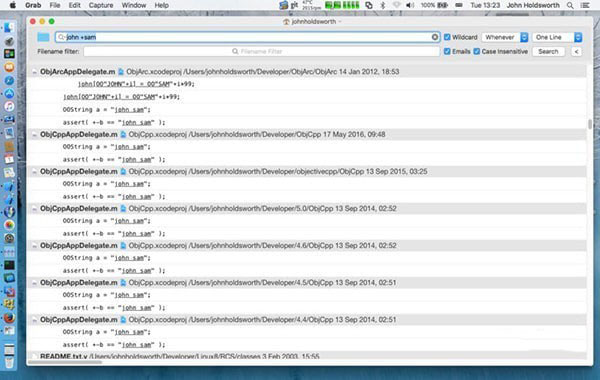Open the Whenever date dropdown

pyautogui.click(x=505, y=37)
